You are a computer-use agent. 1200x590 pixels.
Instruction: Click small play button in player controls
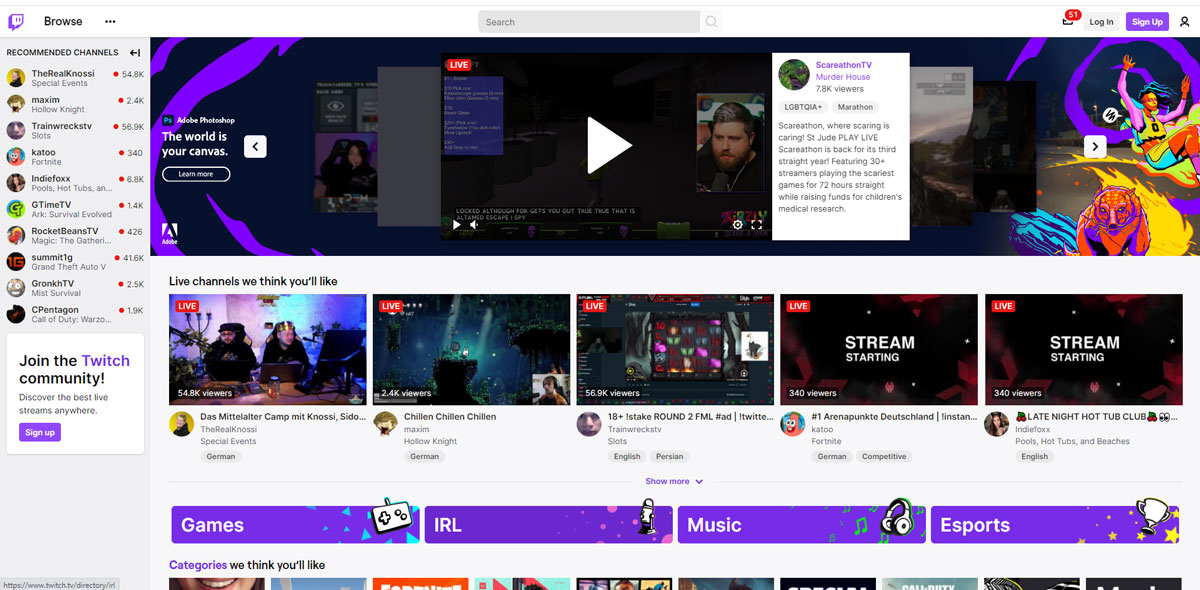coord(456,225)
